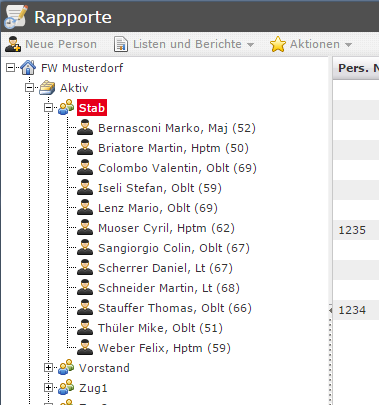Click the FW Musterdorf house icon

28,67
